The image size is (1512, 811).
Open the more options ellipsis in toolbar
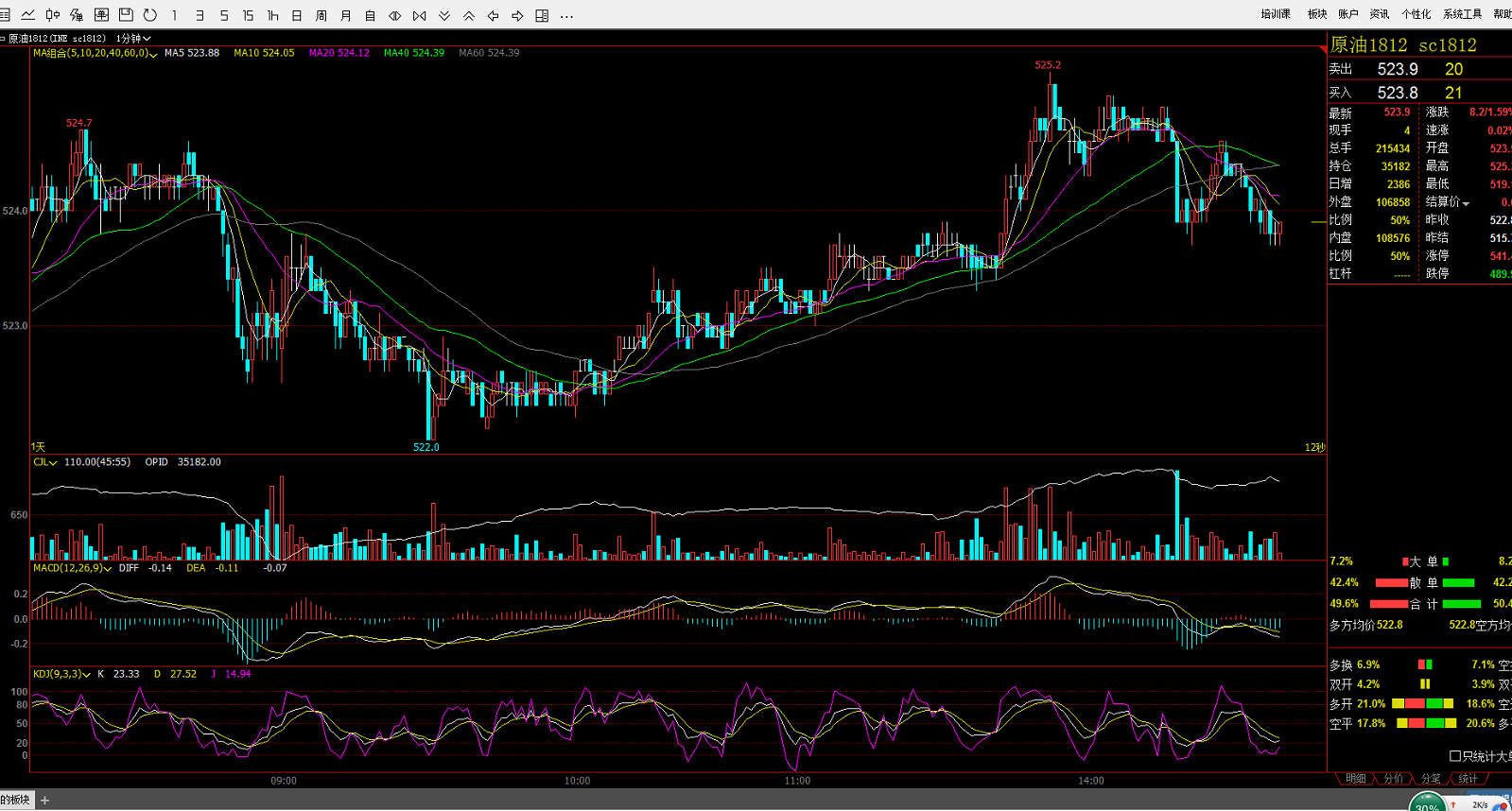pyautogui.click(x=566, y=16)
